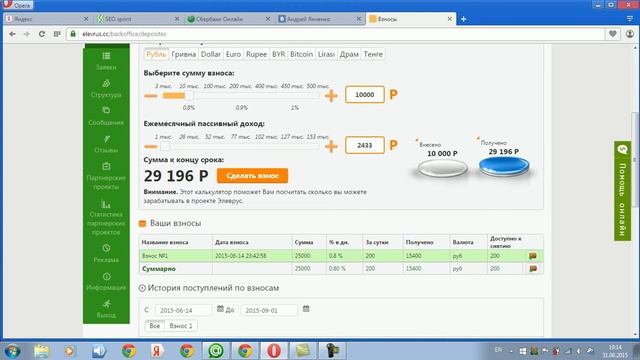Open the Windows Start button
This screenshot has height=360, width=640.
click(x=12, y=351)
